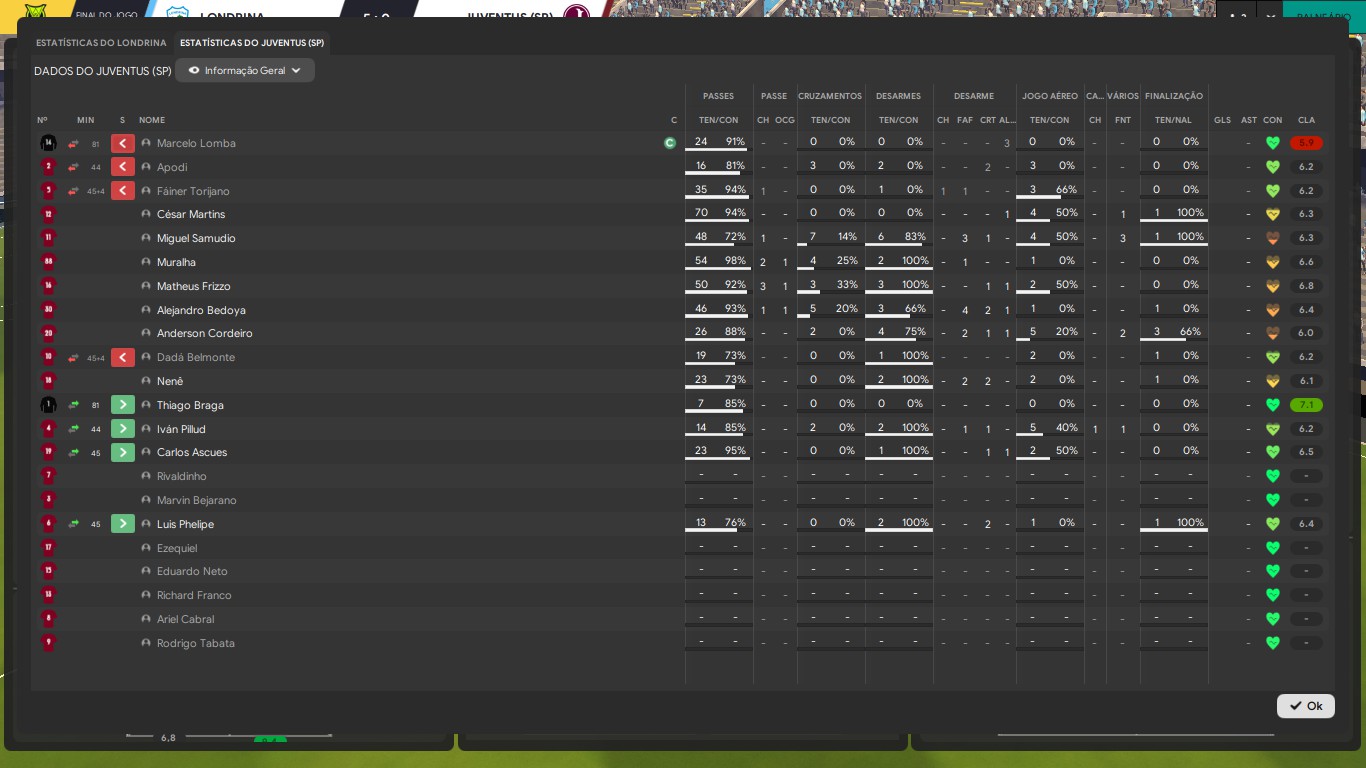Click Carlos Ascues' 95% pass percentage

tap(735, 451)
